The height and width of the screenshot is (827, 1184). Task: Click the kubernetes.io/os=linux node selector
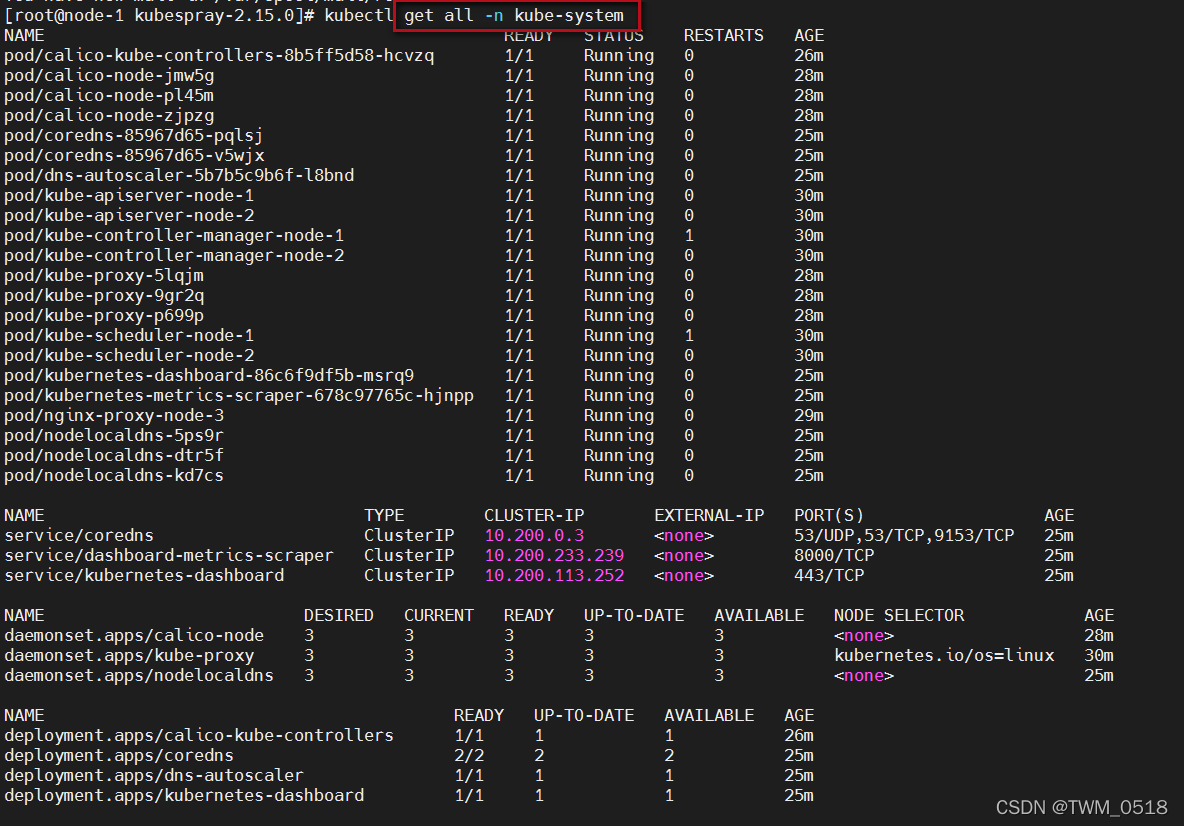(x=944, y=656)
